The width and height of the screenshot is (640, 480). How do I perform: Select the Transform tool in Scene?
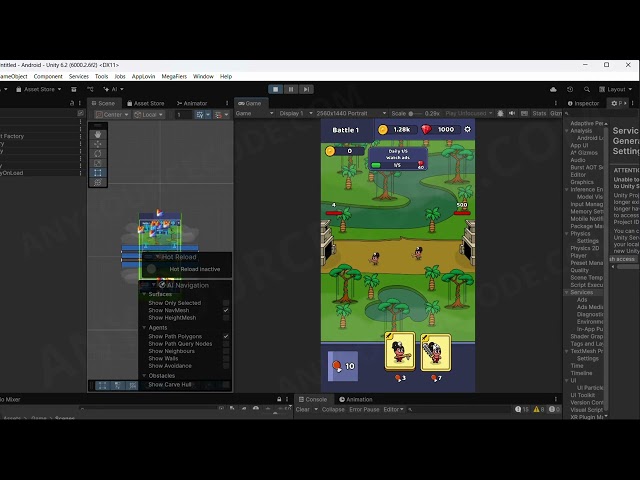(98, 182)
